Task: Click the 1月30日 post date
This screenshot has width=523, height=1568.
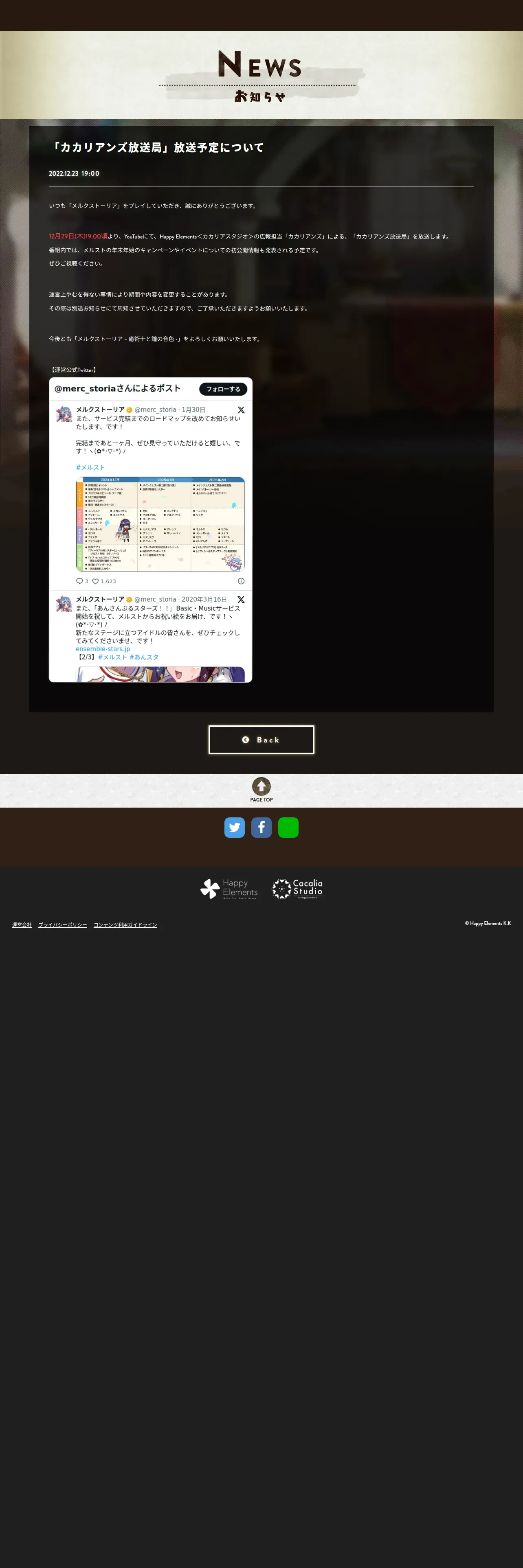Action: (x=193, y=410)
